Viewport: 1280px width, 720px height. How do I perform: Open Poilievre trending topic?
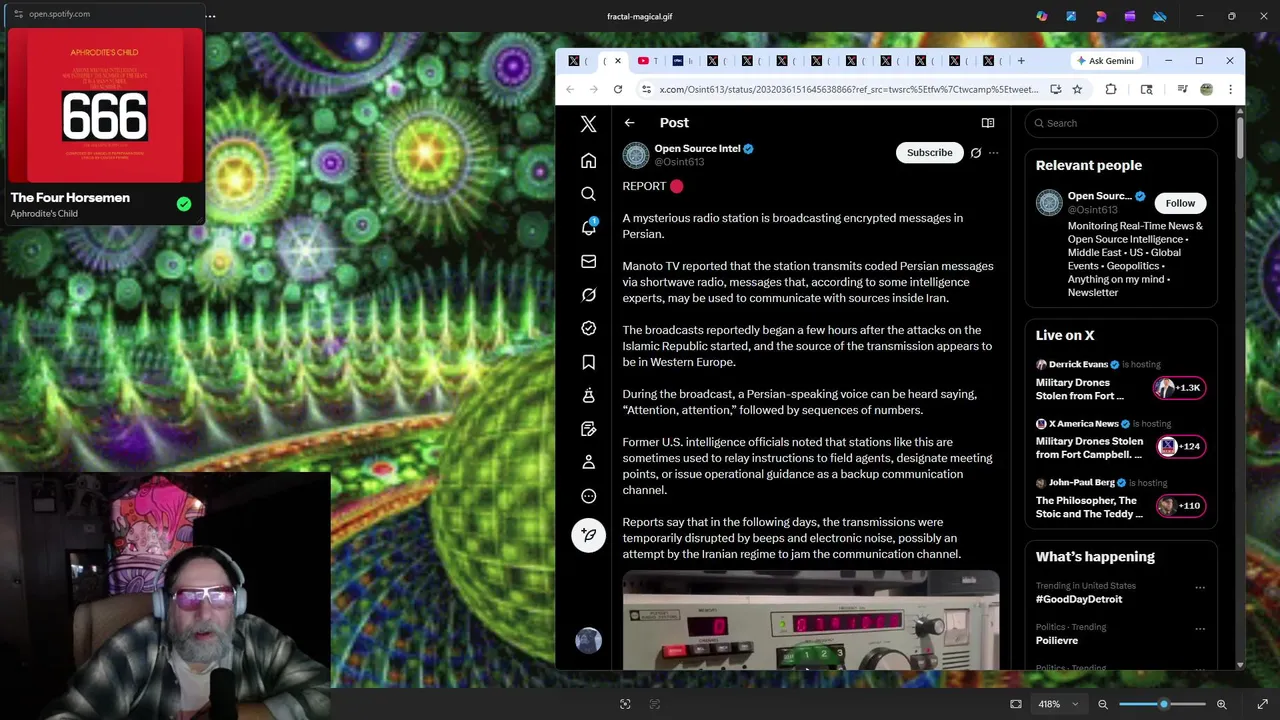click(1057, 640)
